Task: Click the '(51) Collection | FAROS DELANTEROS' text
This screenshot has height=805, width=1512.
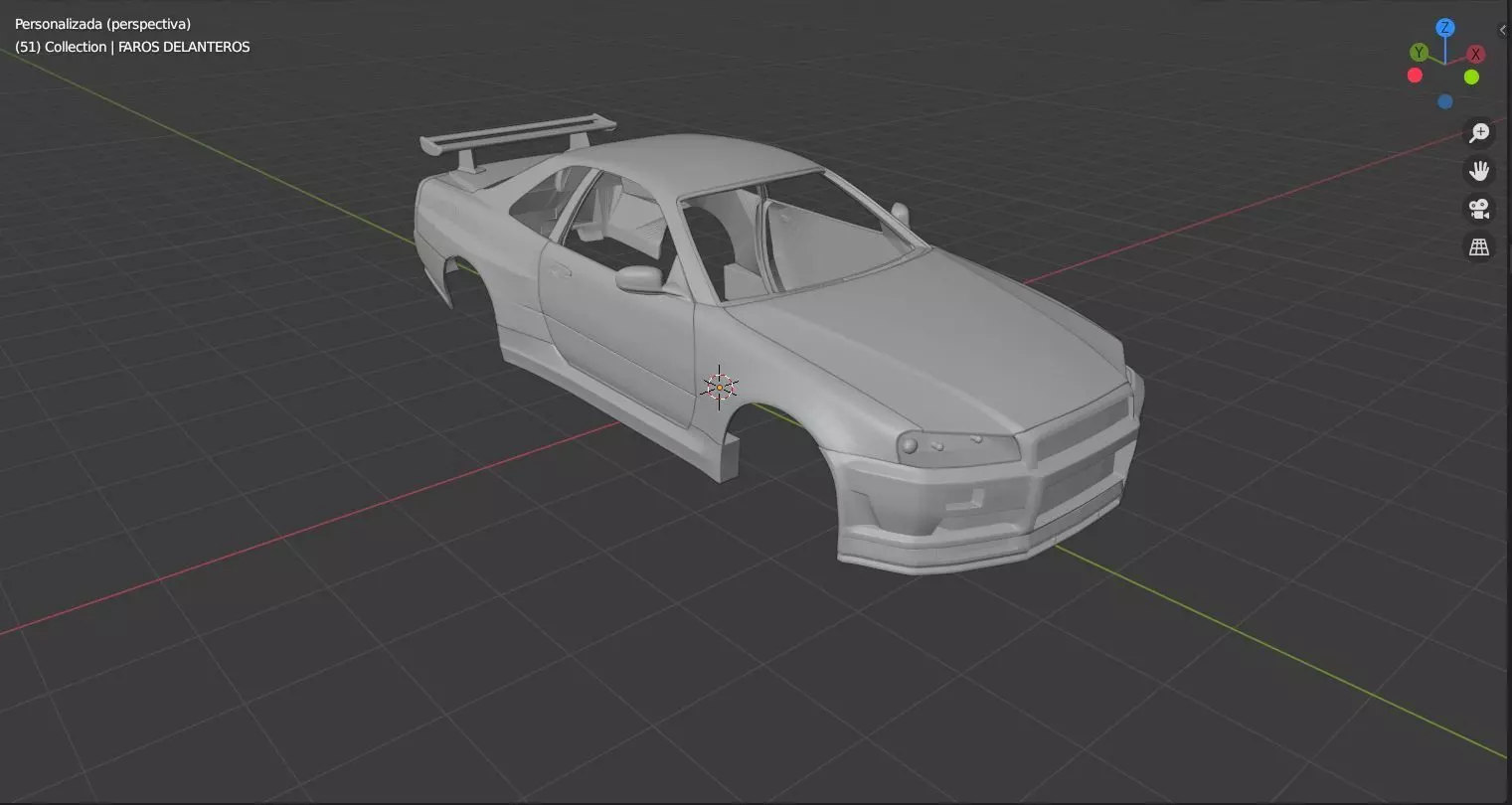Action: click(x=132, y=47)
